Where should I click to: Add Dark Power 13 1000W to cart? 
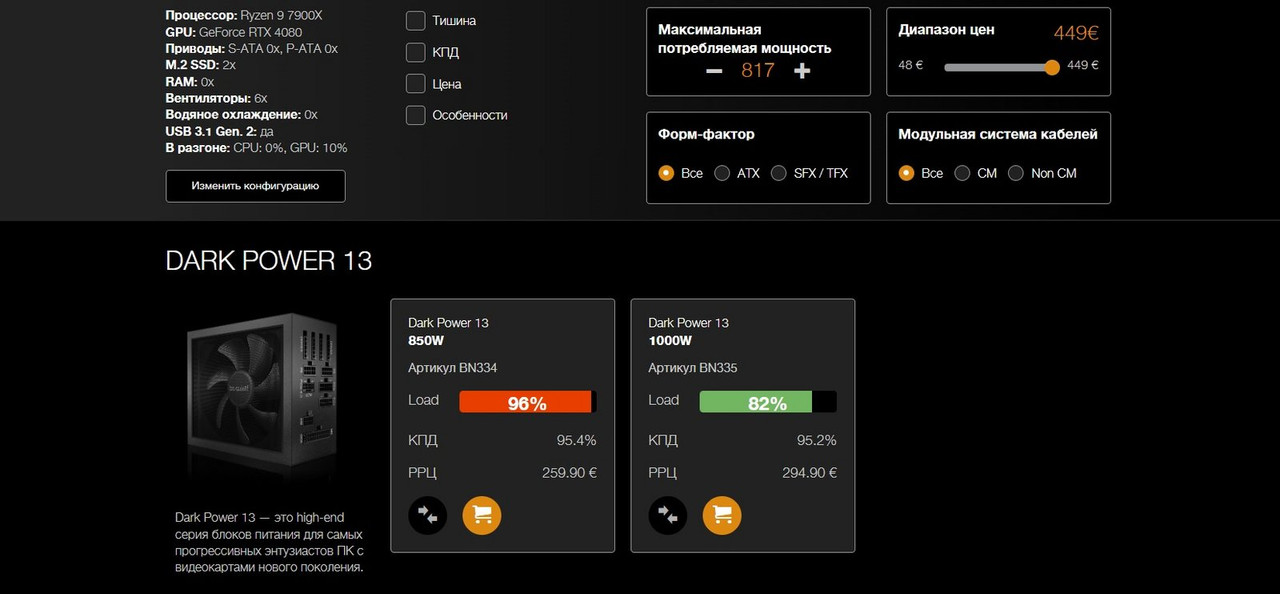[722, 515]
